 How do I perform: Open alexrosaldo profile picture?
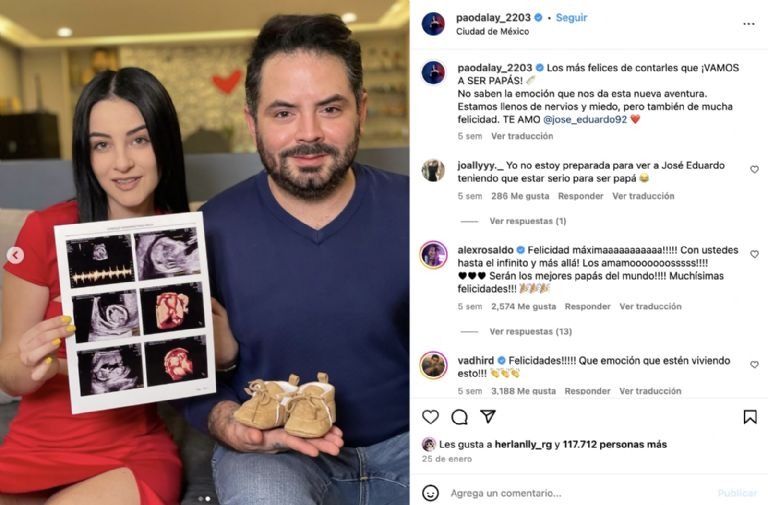pyautogui.click(x=433, y=255)
